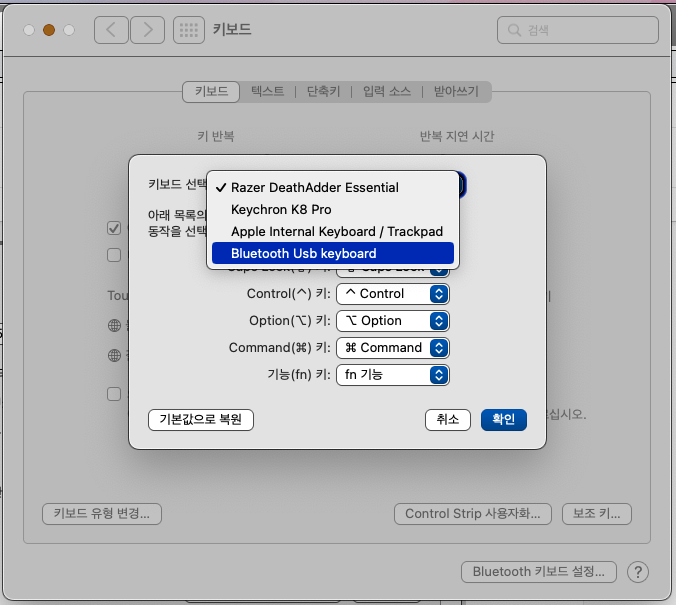
Task: Switch to the 단축키 tab
Action: [x=323, y=91]
